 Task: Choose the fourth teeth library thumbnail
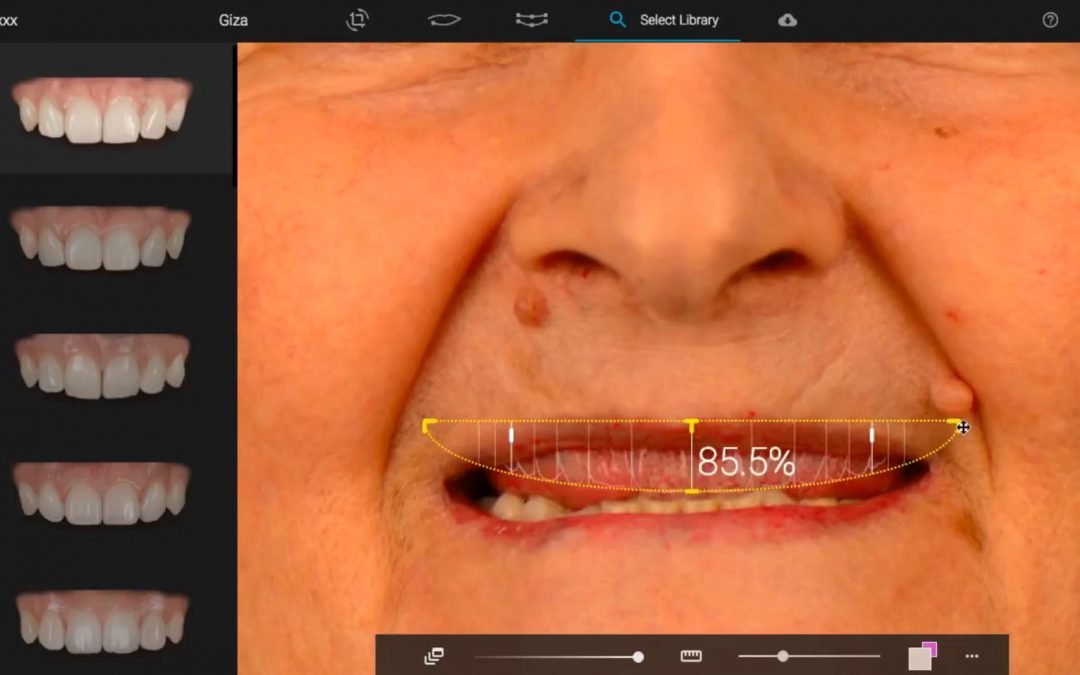[101, 493]
